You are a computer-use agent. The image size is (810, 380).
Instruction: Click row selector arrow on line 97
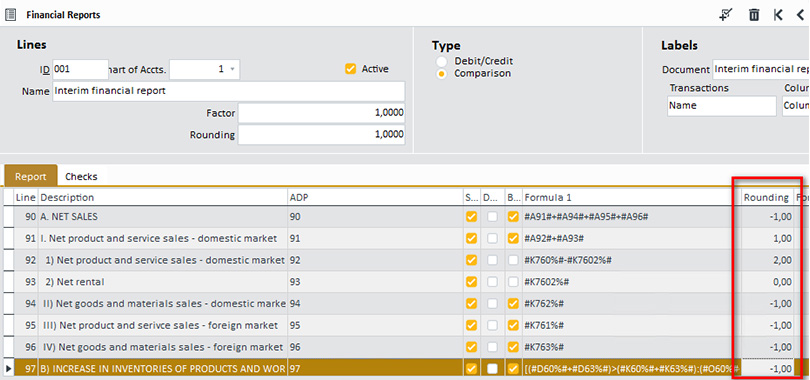pyautogui.click(x=8, y=369)
